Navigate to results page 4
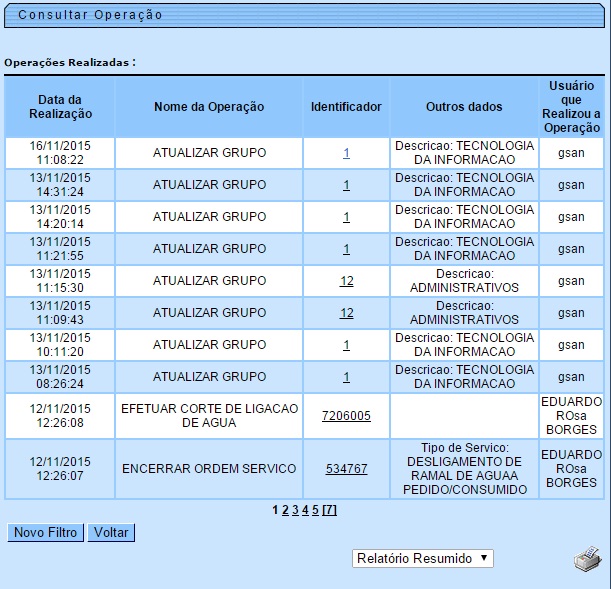 (305, 510)
